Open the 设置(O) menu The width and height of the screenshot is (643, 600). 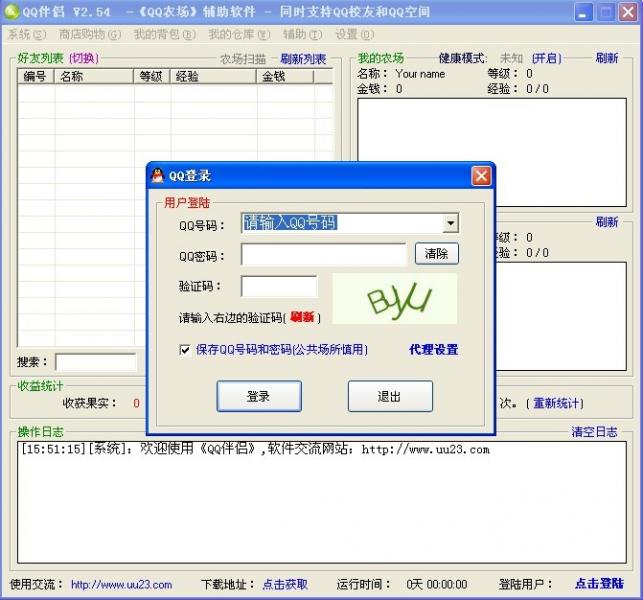355,34
